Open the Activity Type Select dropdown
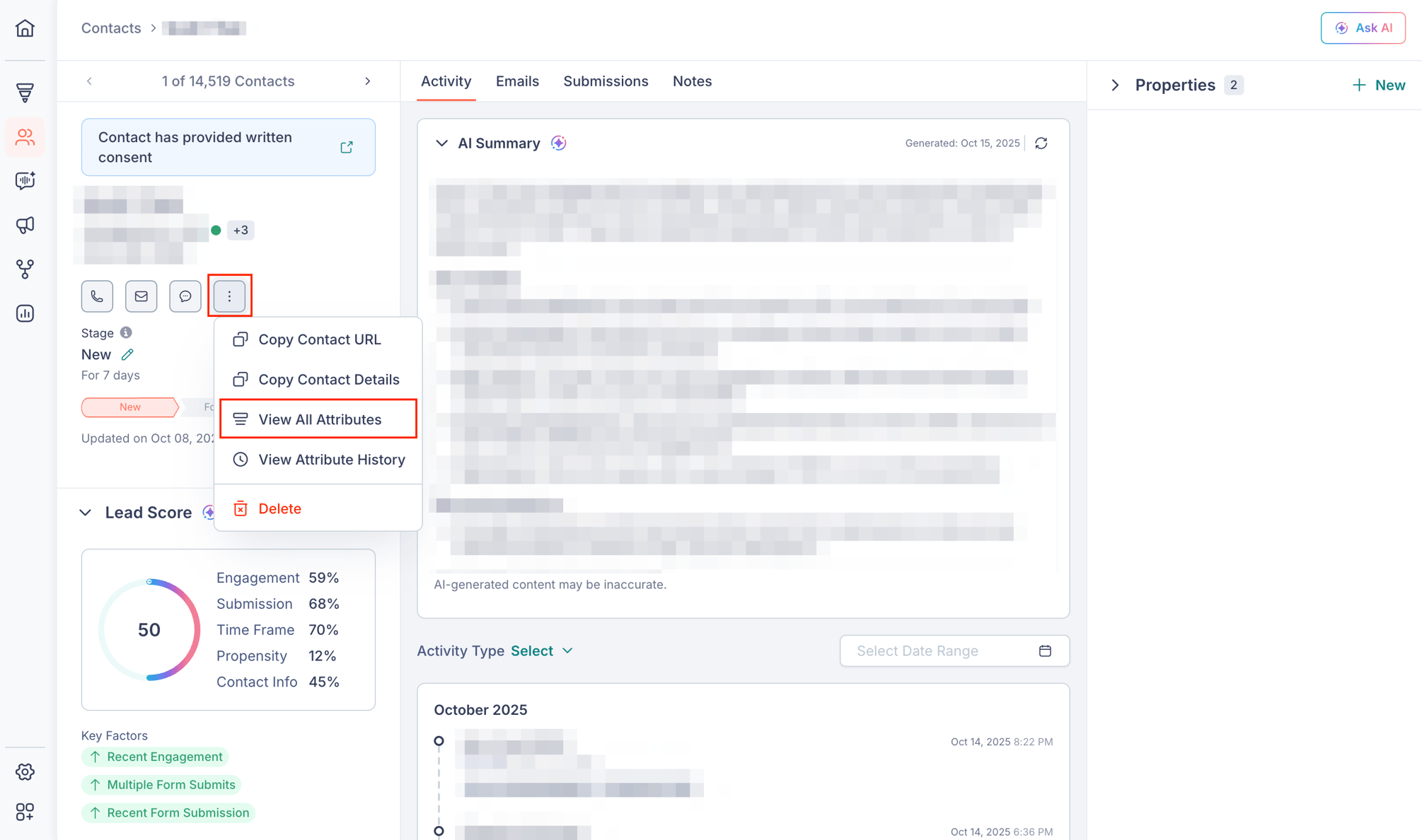 pyautogui.click(x=542, y=651)
